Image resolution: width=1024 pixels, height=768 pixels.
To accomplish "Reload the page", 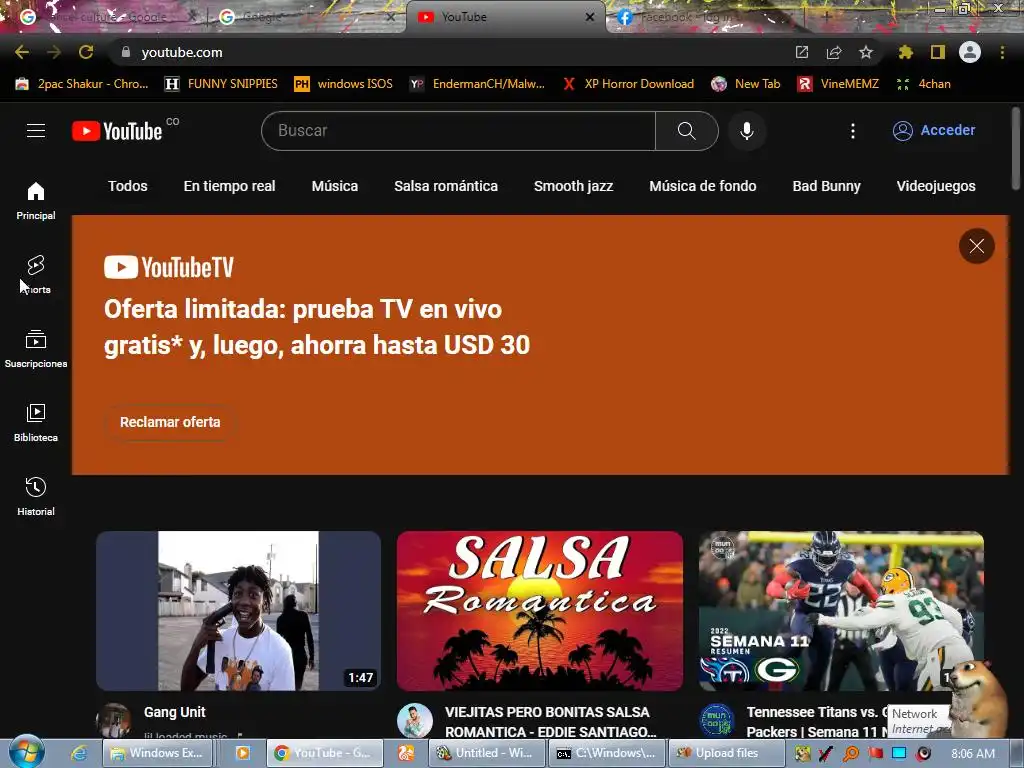I will coord(86,52).
